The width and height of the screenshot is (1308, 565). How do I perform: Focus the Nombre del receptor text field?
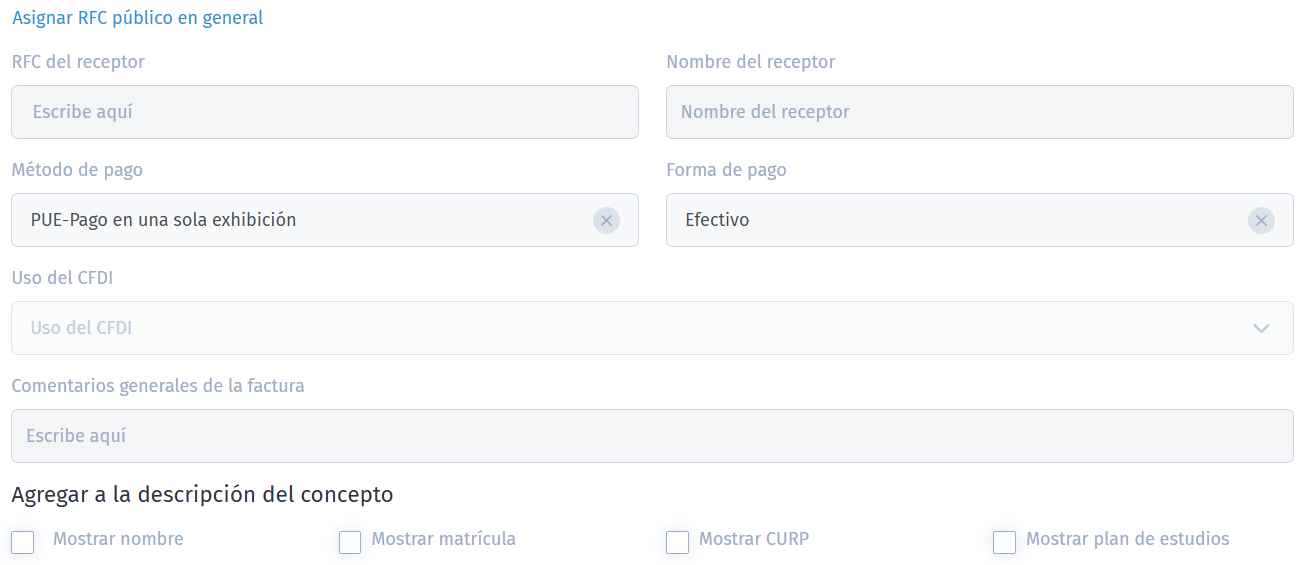979,112
